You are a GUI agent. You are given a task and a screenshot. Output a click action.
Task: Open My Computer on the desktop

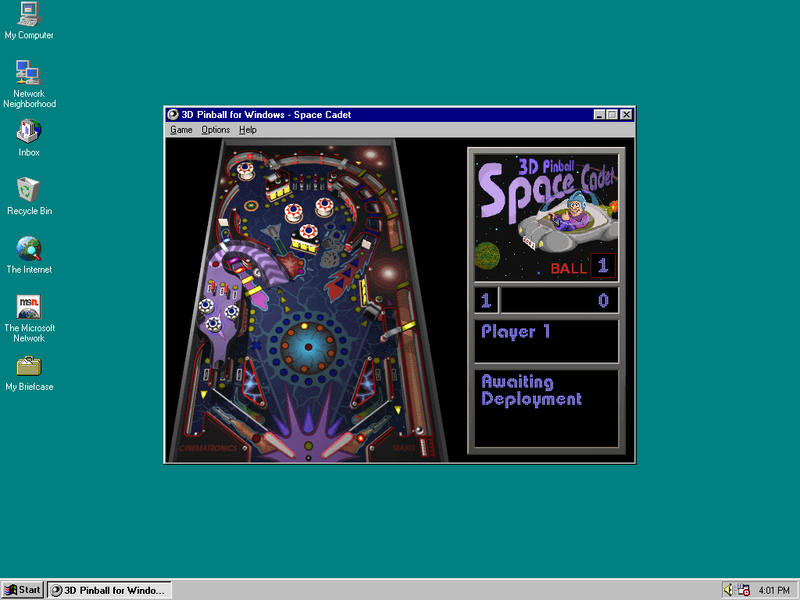(x=28, y=18)
